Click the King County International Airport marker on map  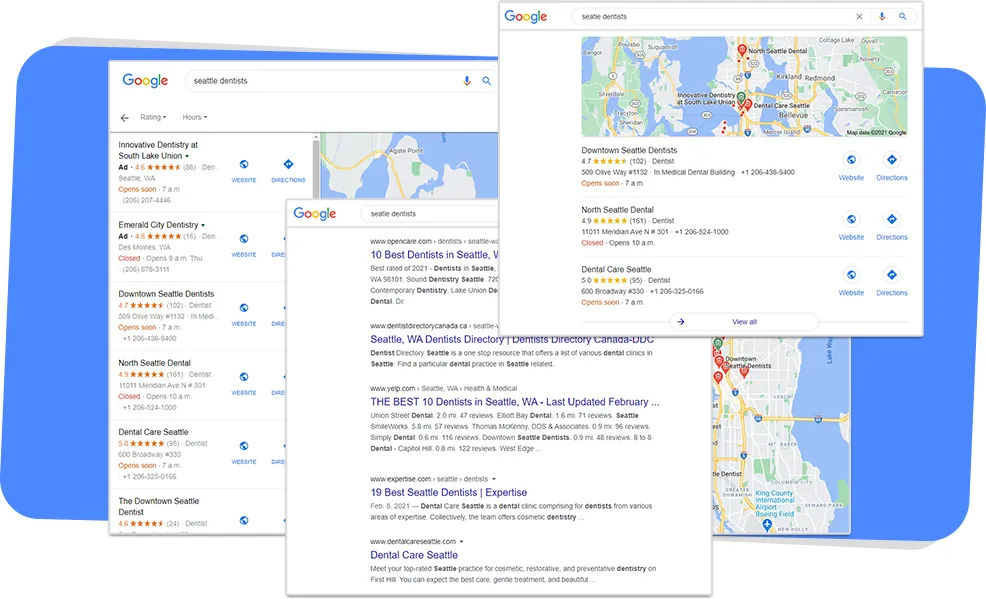tap(767, 525)
